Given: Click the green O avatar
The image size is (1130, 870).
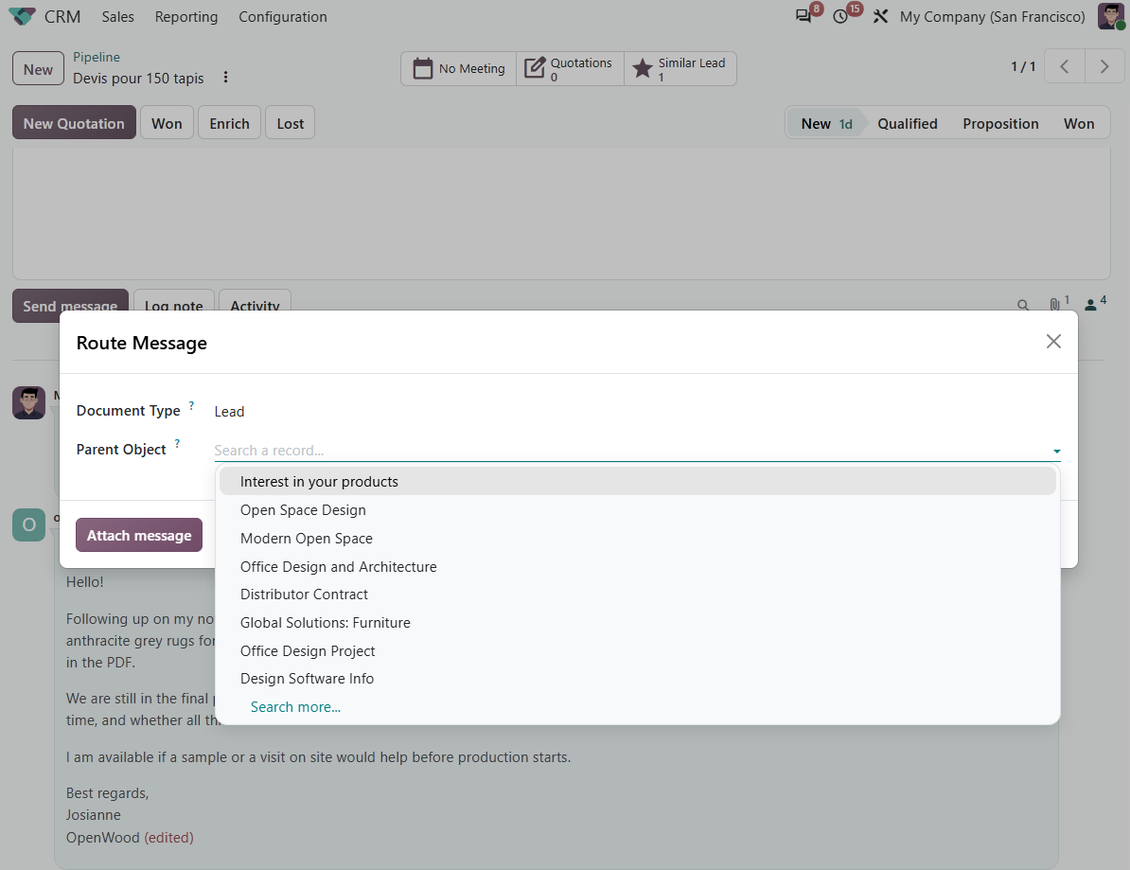Looking at the screenshot, I should click(29, 524).
